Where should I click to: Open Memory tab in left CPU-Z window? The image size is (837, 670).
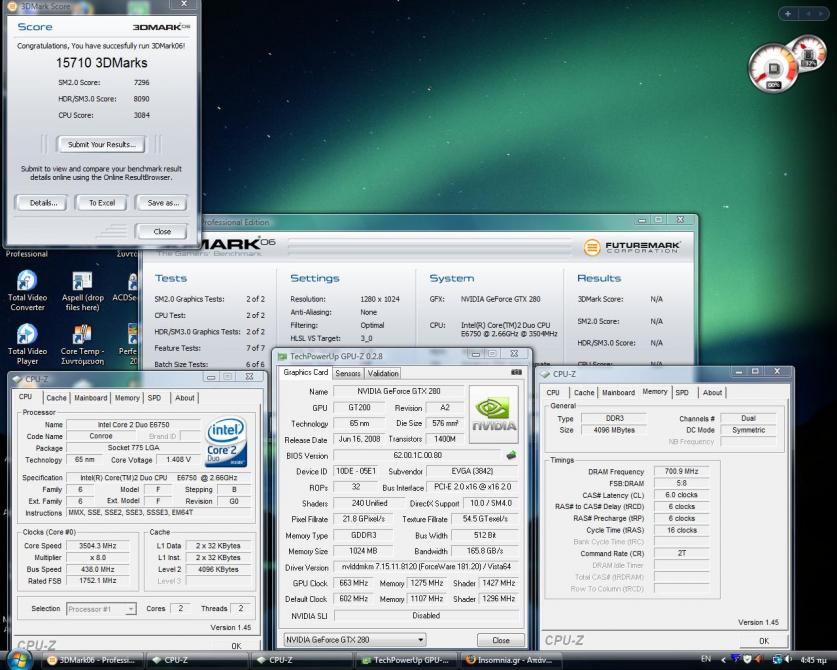click(127, 398)
